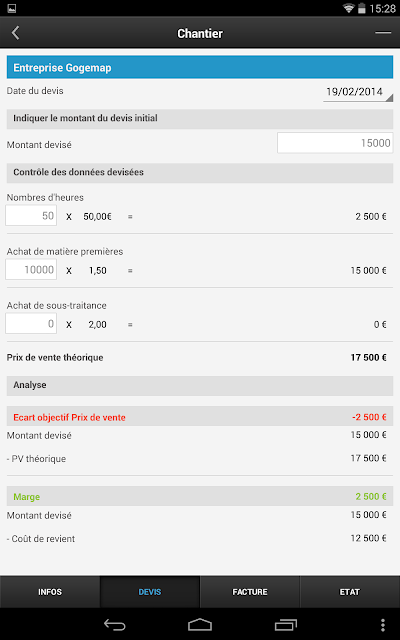Tap the Entreprise Gogemap blue banner
The width and height of the screenshot is (400, 640).
coord(200,67)
